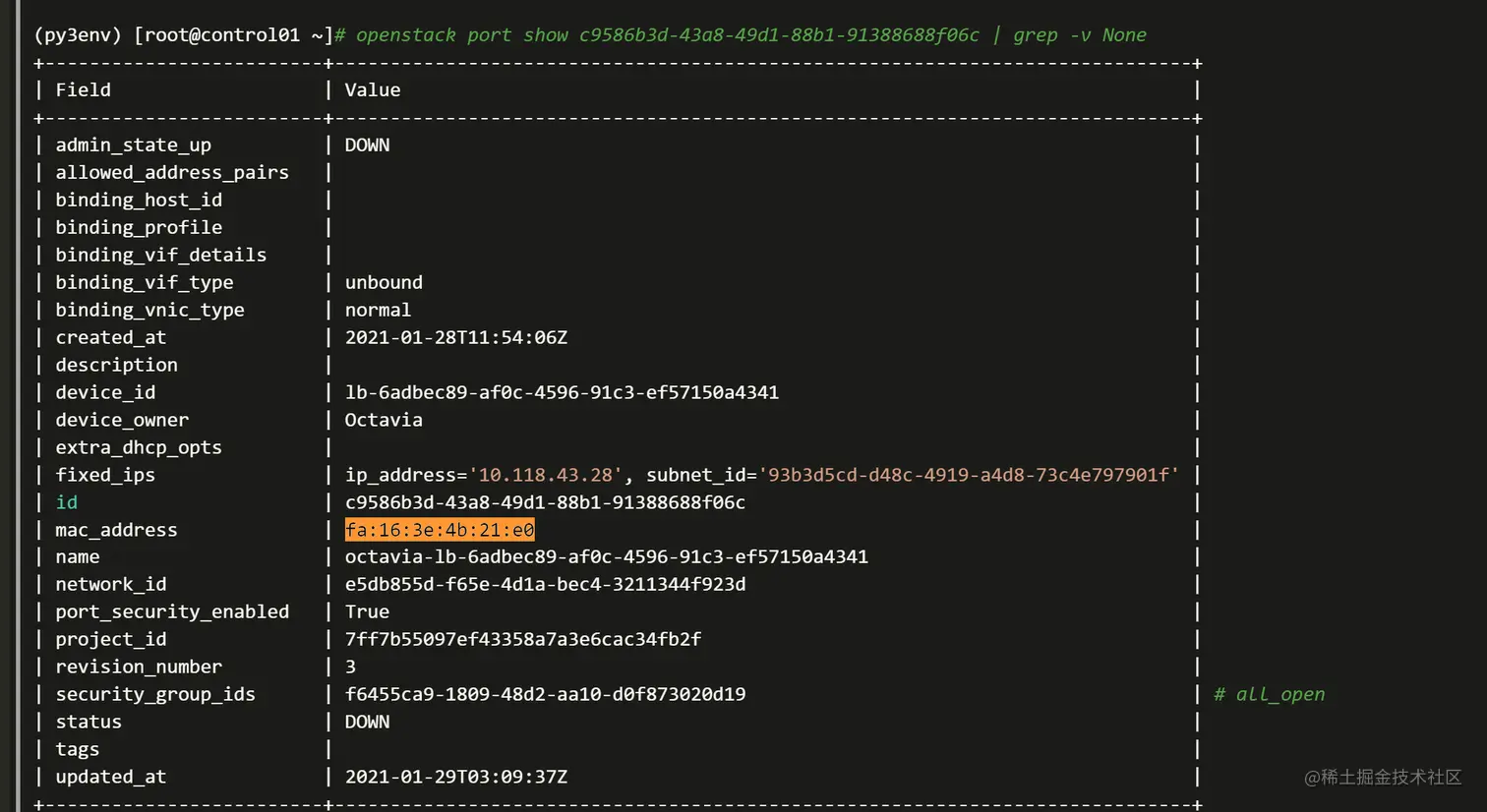
Task: Click the created_at timestamp 2021-01-28T11:54:06Z
Action: (456, 337)
